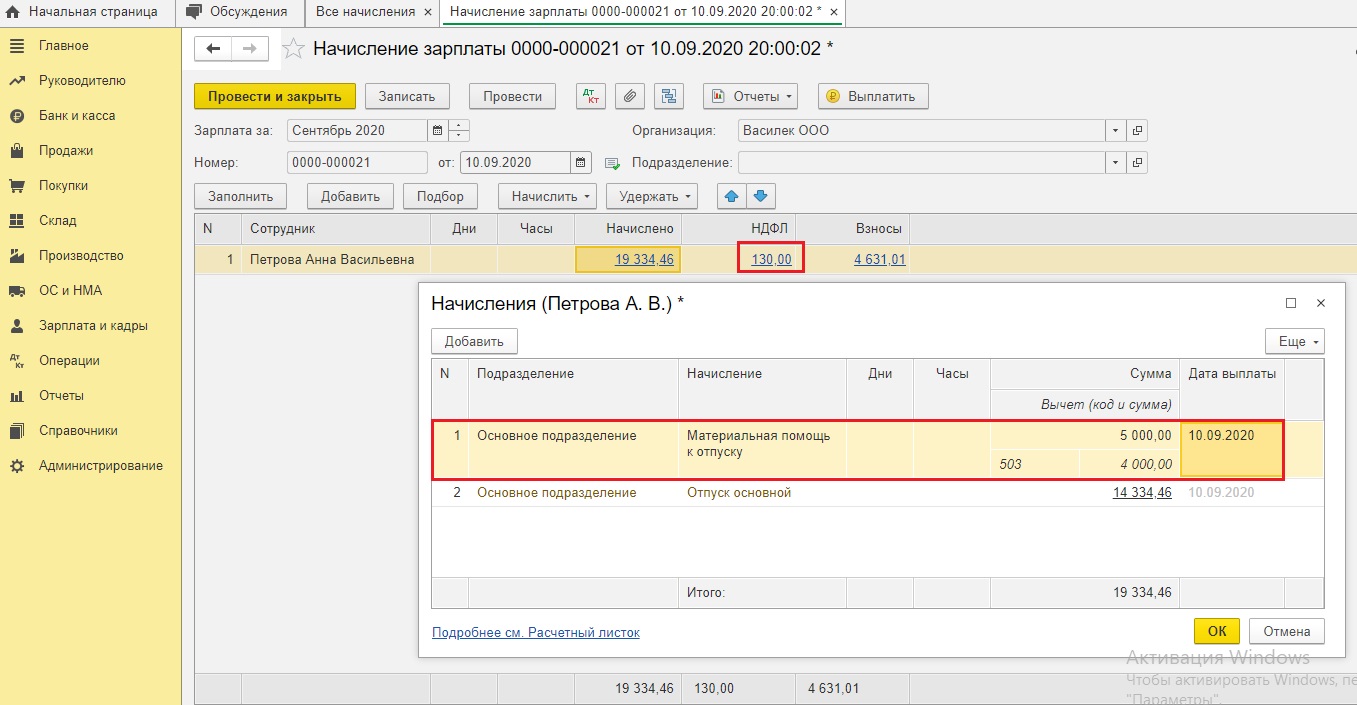Click the НДФЛ amount 130,00 link
The height and width of the screenshot is (705, 1357).
pyautogui.click(x=771, y=259)
